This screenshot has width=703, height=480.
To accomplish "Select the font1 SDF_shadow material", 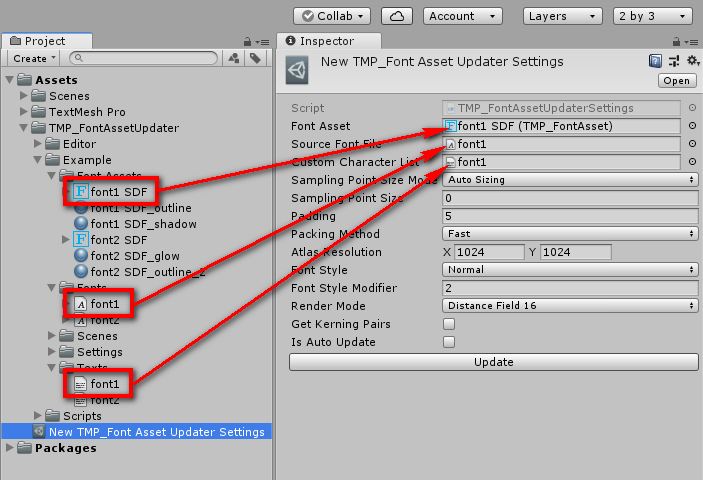I will coord(135,224).
